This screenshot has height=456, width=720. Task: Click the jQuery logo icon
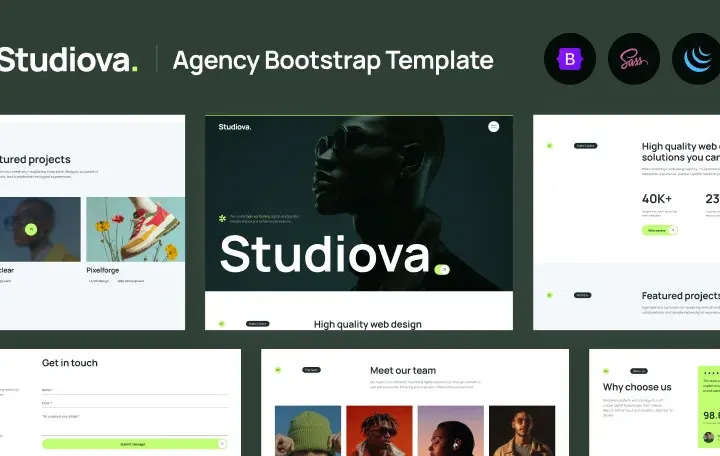tap(697, 59)
